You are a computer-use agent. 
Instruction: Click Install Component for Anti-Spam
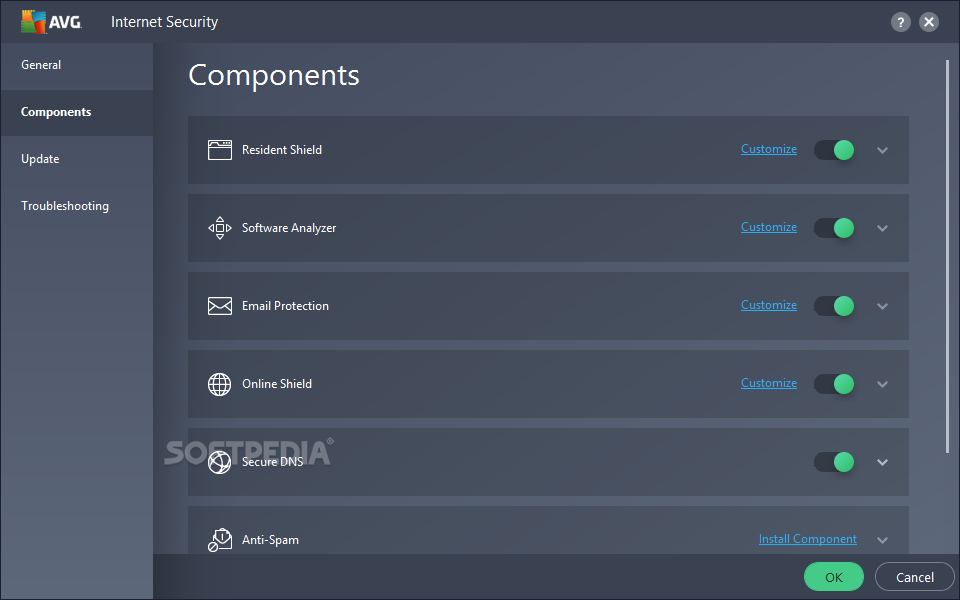(x=808, y=539)
